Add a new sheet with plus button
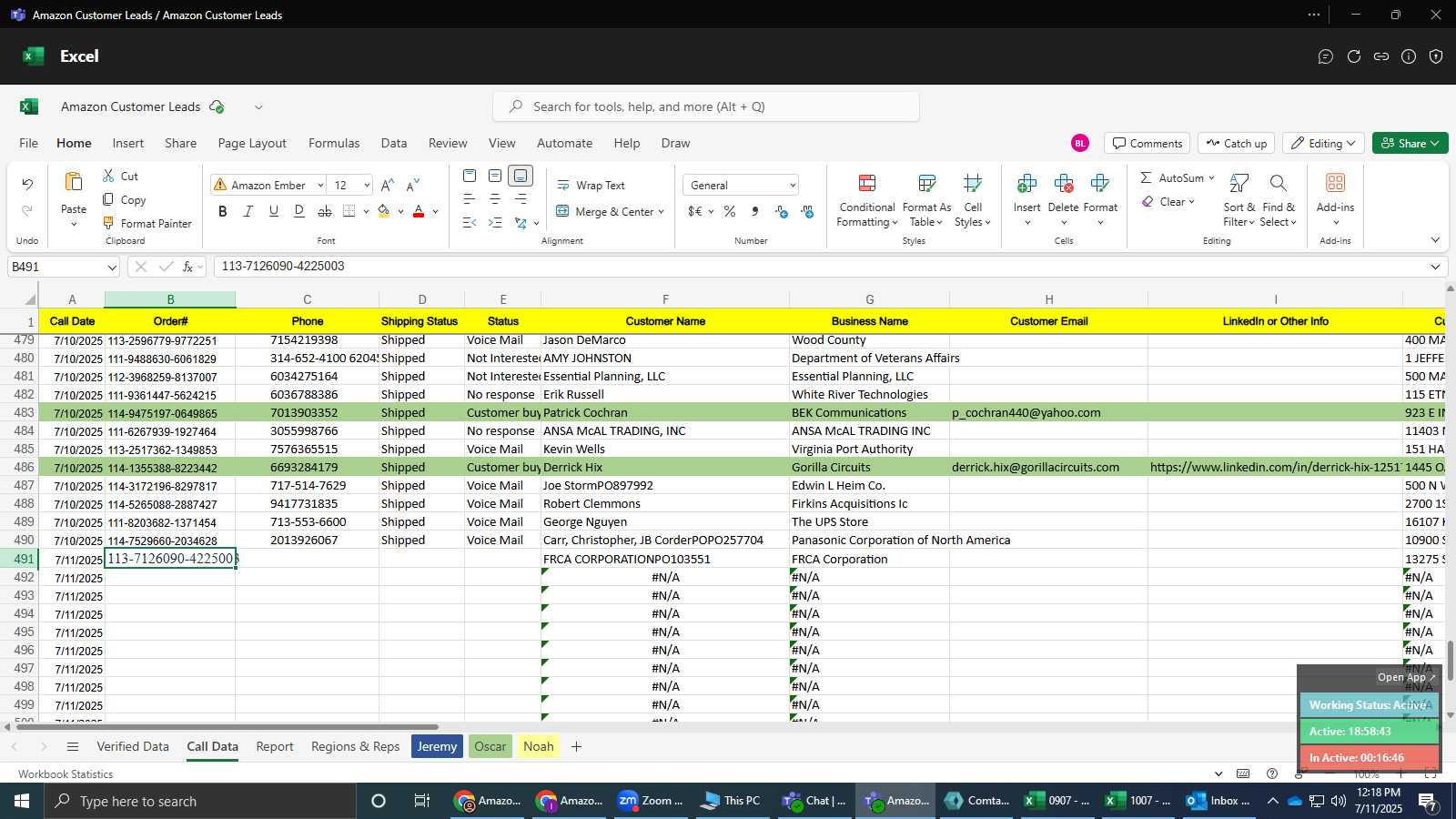 point(576,746)
